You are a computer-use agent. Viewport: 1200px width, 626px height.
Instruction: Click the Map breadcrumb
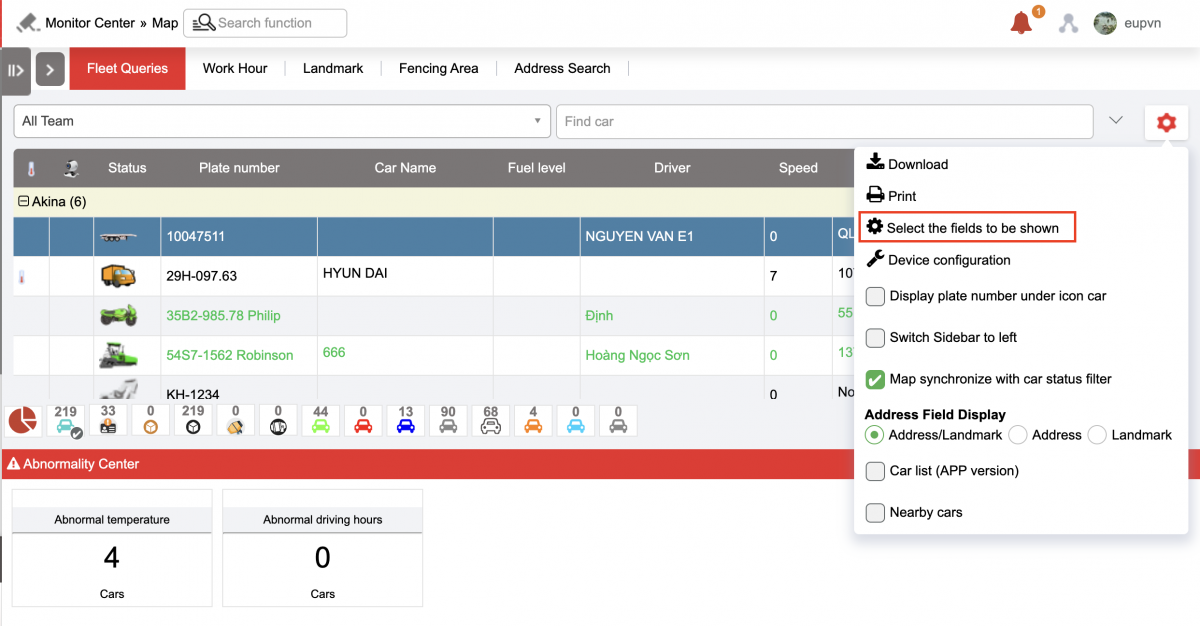pos(165,23)
